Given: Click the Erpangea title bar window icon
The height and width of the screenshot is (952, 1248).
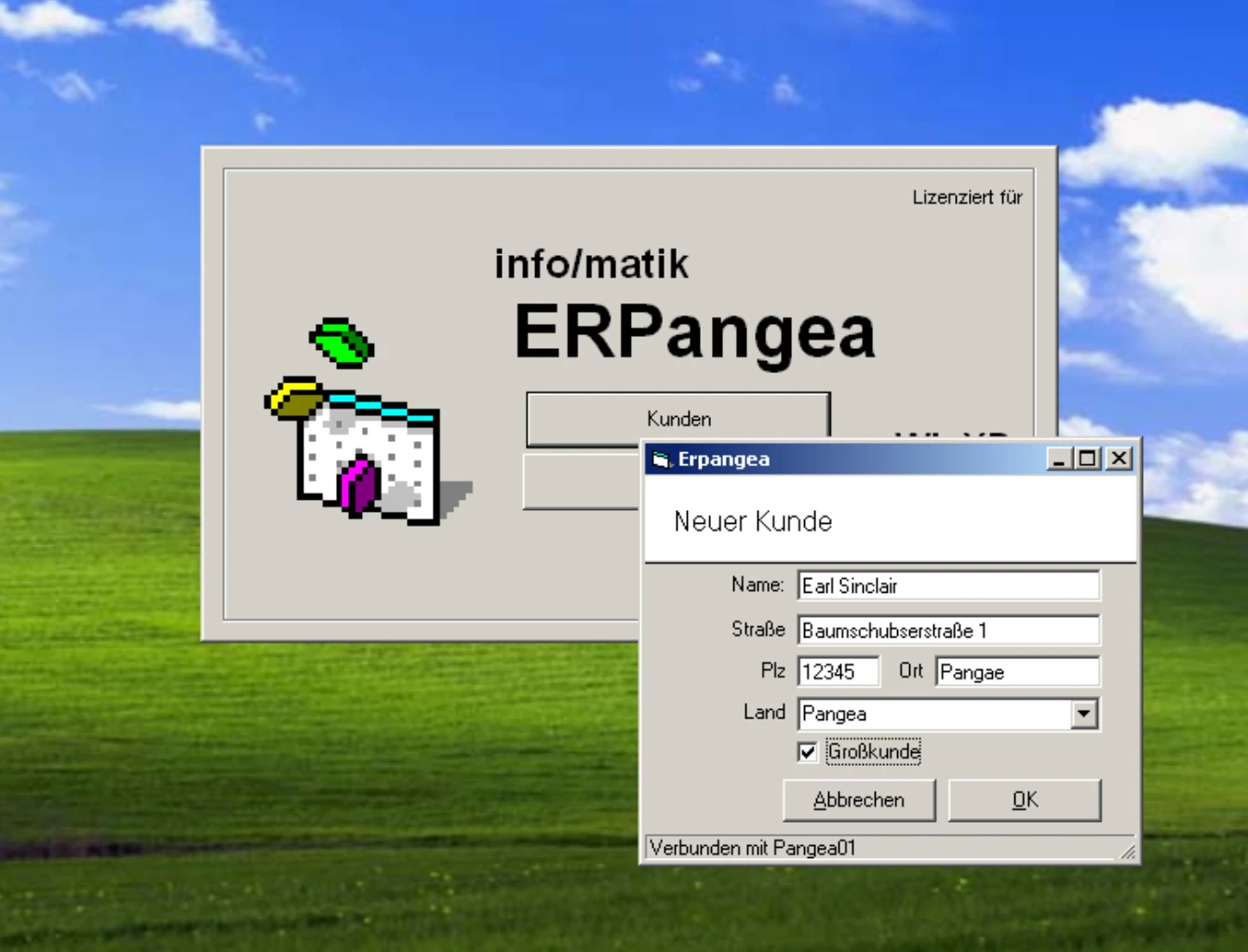Looking at the screenshot, I should [661, 459].
